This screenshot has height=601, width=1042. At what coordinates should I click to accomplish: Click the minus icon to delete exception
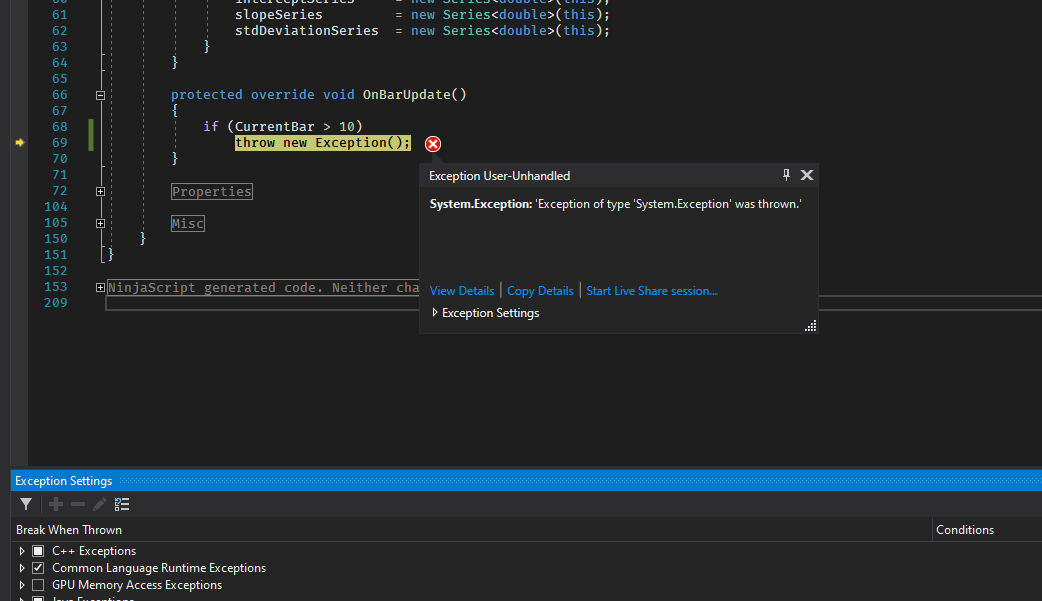[x=78, y=504]
